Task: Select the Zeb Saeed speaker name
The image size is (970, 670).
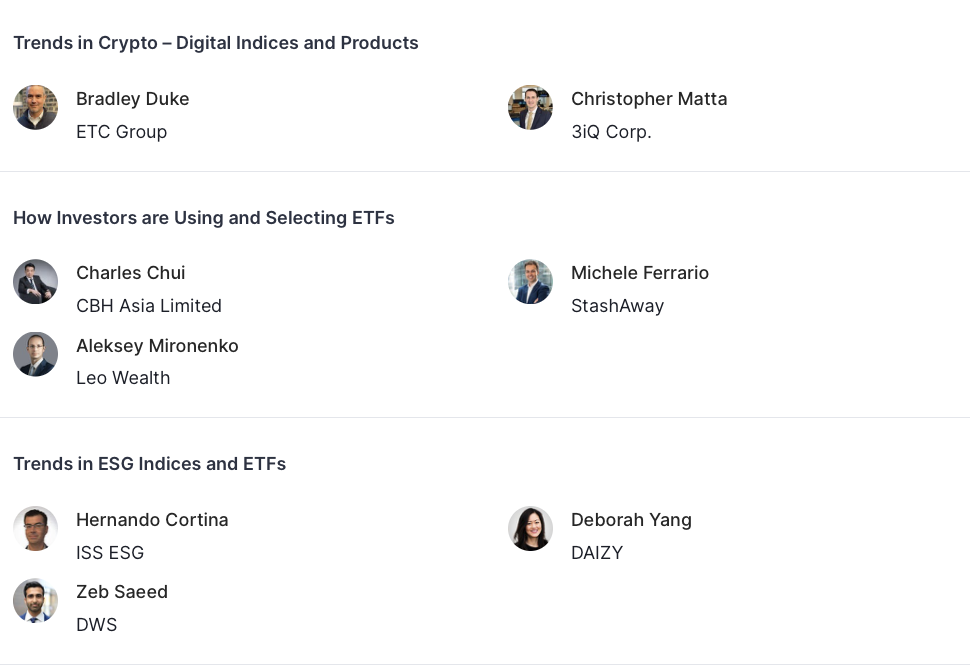Action: tap(122, 592)
